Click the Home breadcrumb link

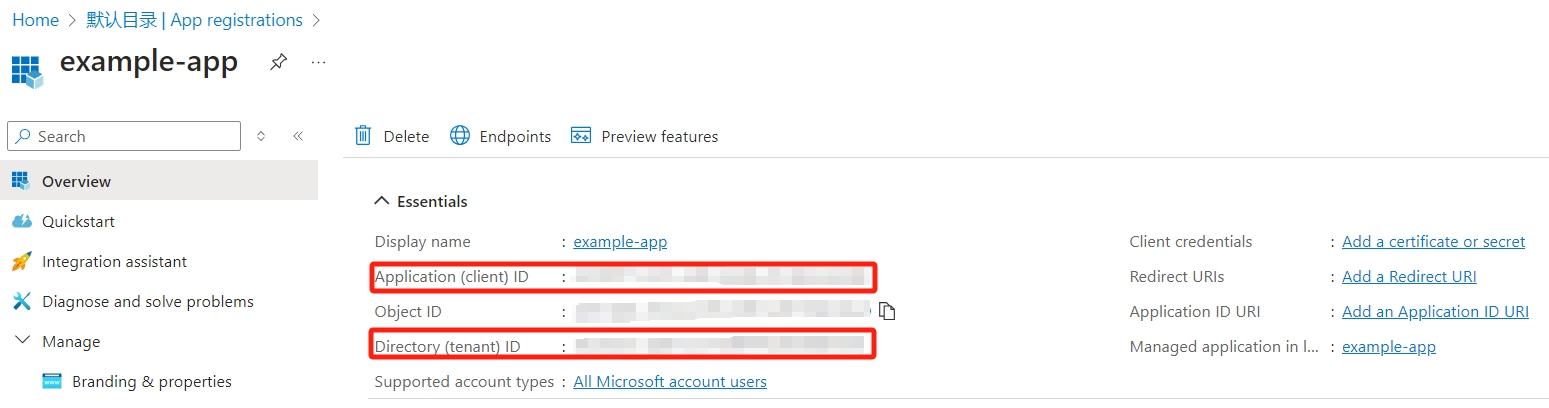pos(35,20)
